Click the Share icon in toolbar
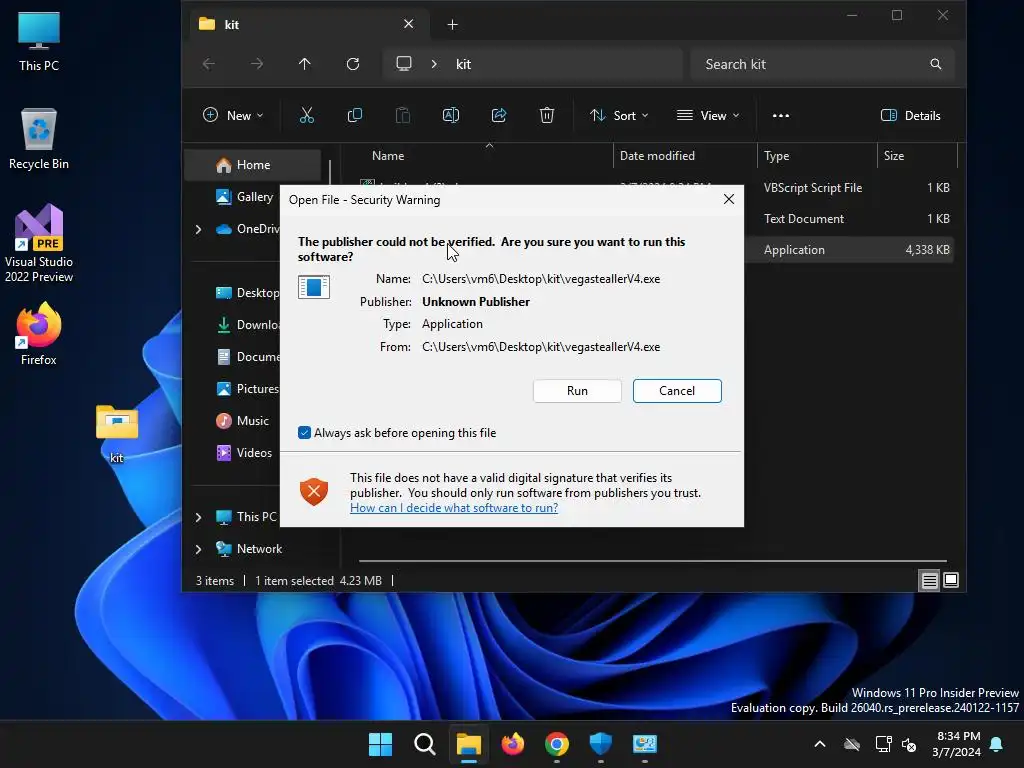Screen dimensions: 1024x768 [499, 116]
